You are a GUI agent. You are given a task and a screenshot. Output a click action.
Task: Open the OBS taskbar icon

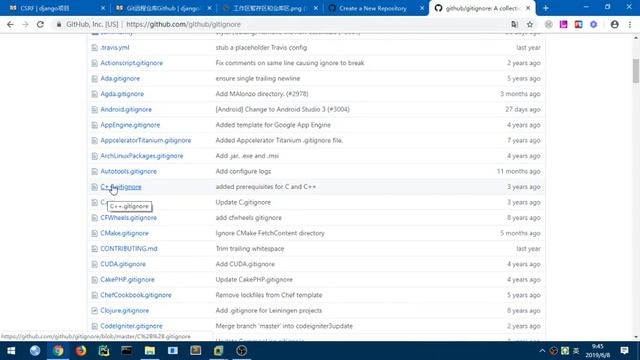[241, 351]
